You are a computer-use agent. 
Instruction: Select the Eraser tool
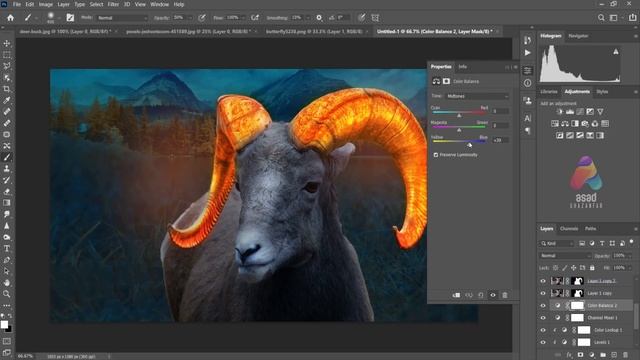coord(7,191)
